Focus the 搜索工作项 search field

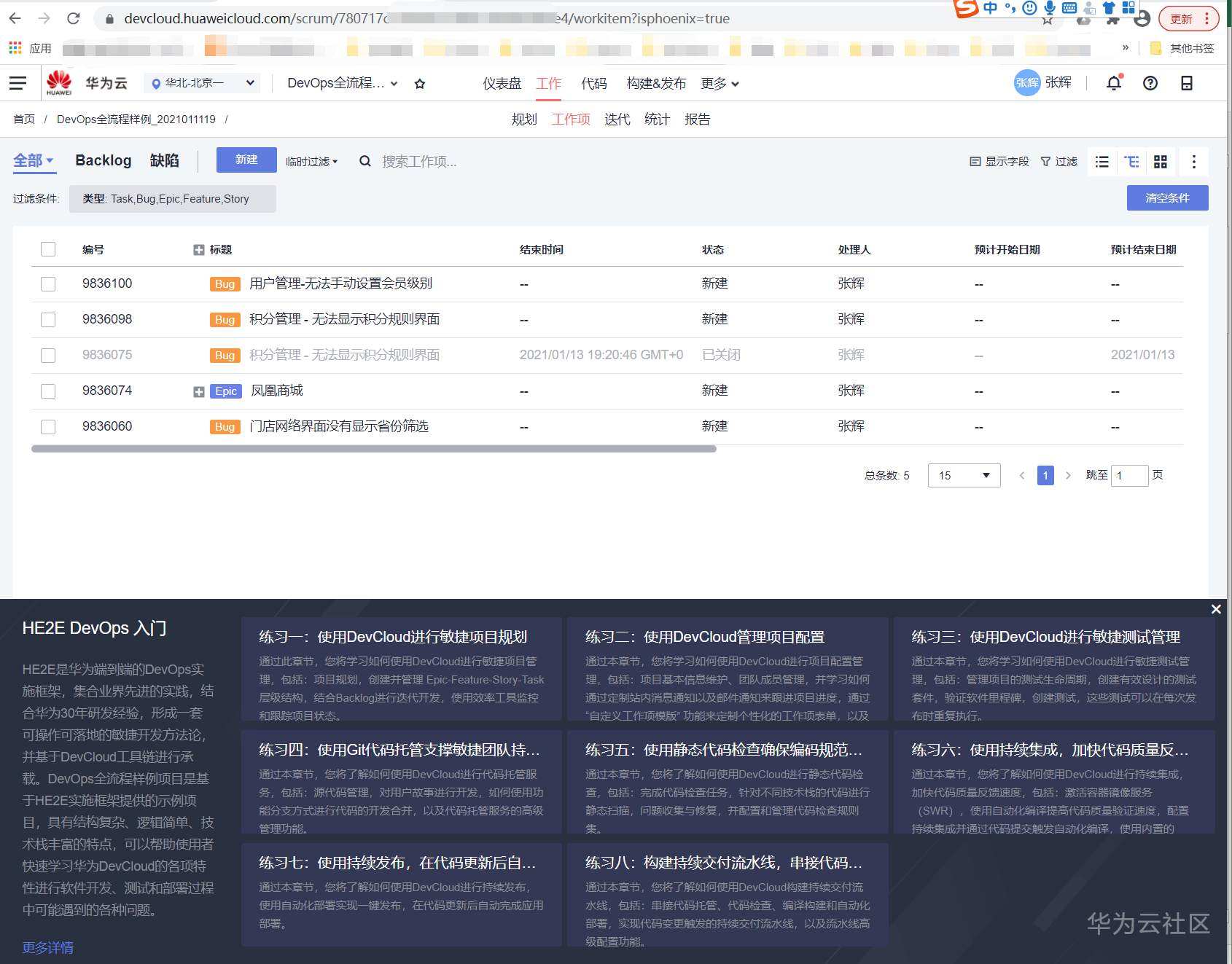419,161
